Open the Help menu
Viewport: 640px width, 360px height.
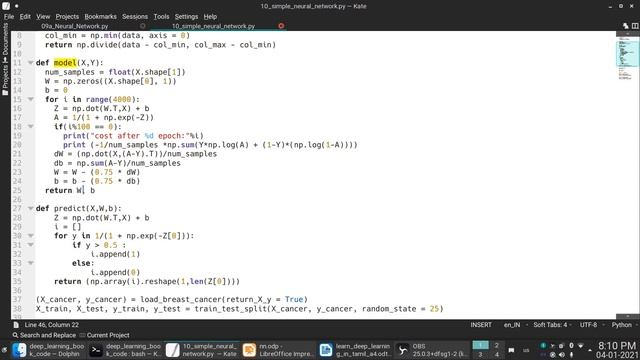tap(210, 17)
